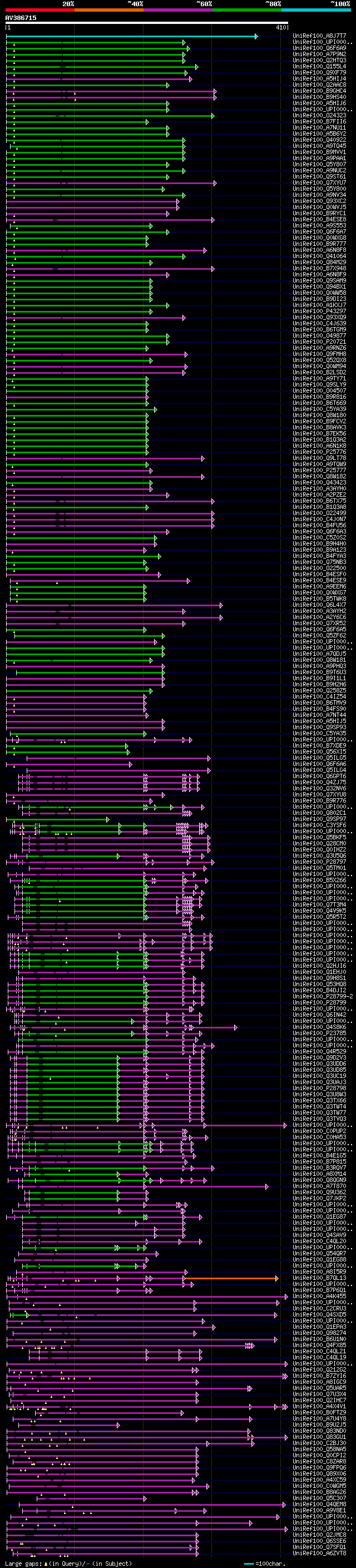Open hit UniRef100_A8J7T7
The image size is (356, 1568).
pyautogui.click(x=319, y=36)
